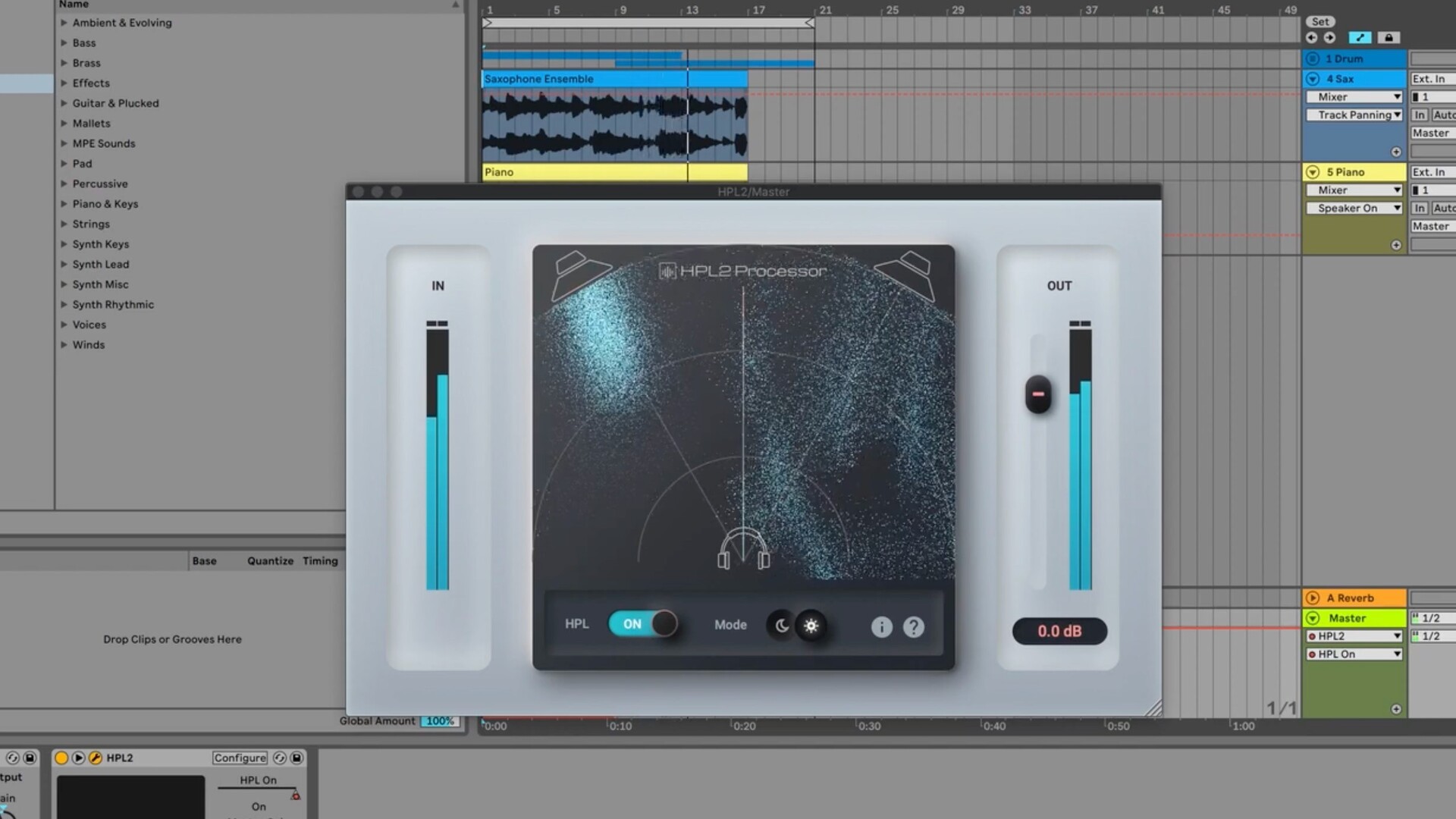The height and width of the screenshot is (819, 1456).
Task: Fold the 5 Piano track
Action: (1313, 172)
